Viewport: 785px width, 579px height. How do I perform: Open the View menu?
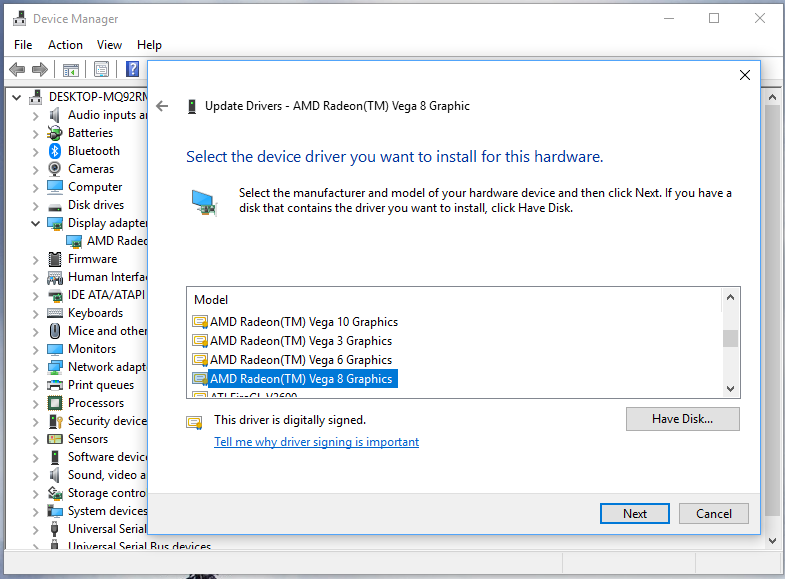click(109, 45)
